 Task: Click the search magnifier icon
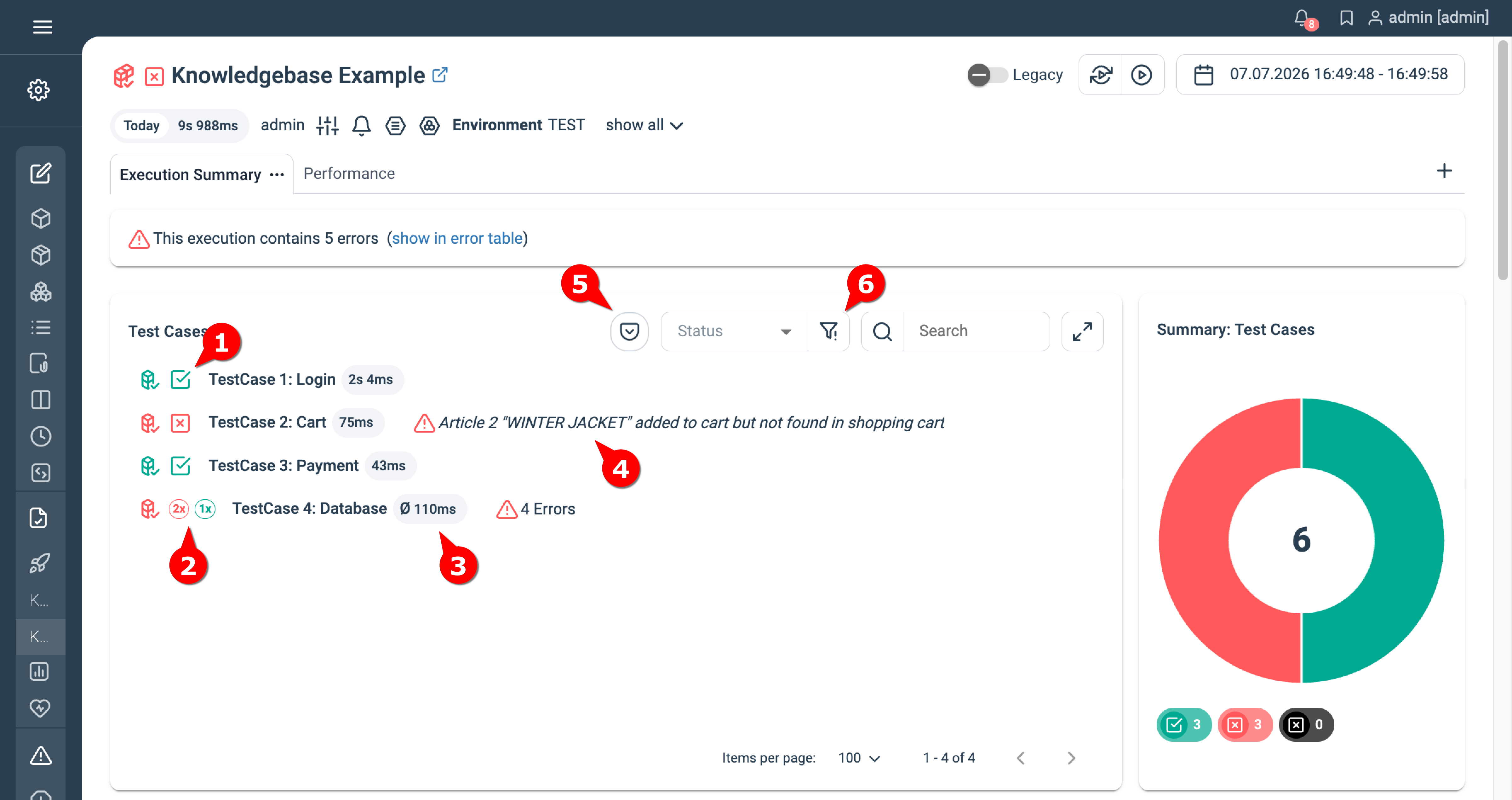[x=882, y=332]
